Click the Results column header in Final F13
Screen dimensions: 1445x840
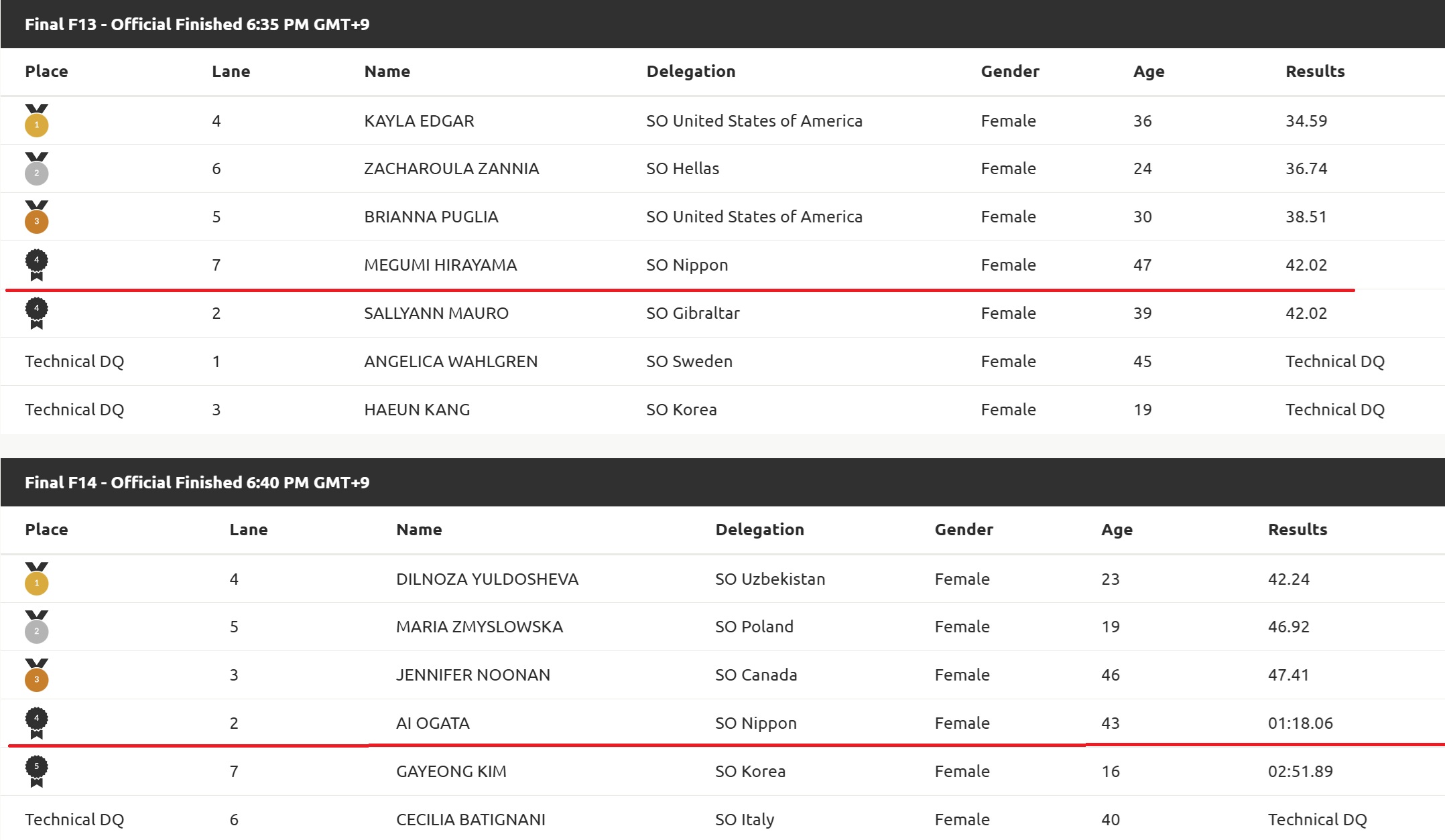(1315, 72)
